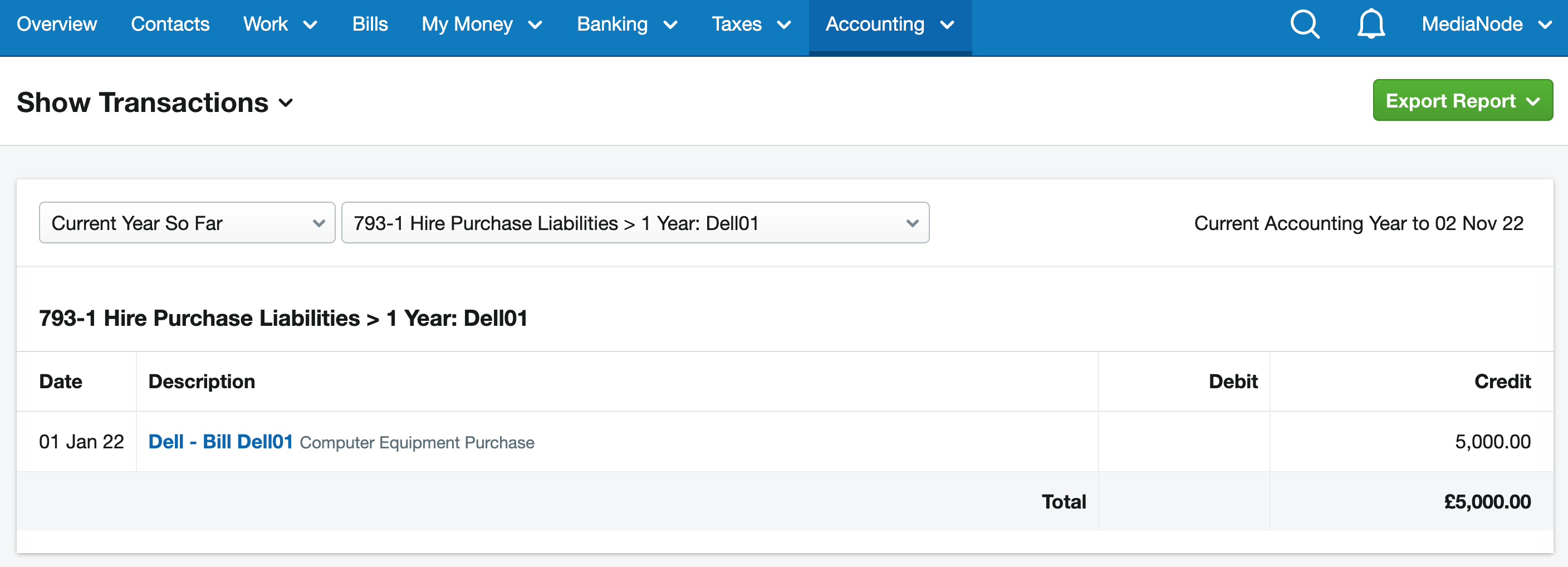1568x567 pixels.
Task: Change the account in the Hire Purchase selector
Action: [x=635, y=222]
